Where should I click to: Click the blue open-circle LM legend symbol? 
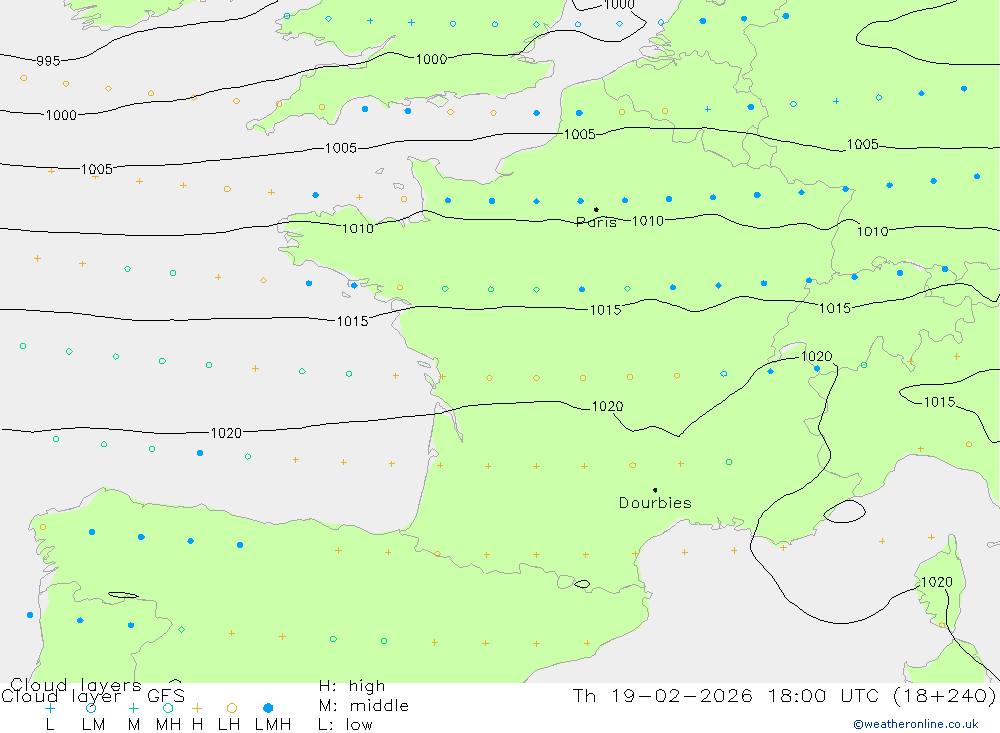click(x=91, y=708)
